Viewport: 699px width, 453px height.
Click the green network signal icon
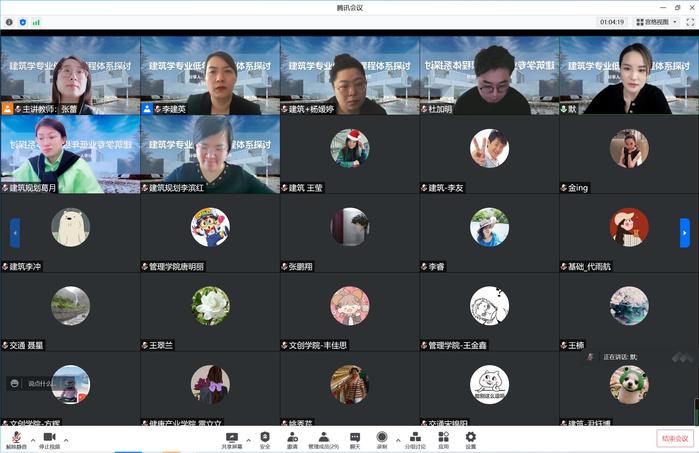[36, 21]
